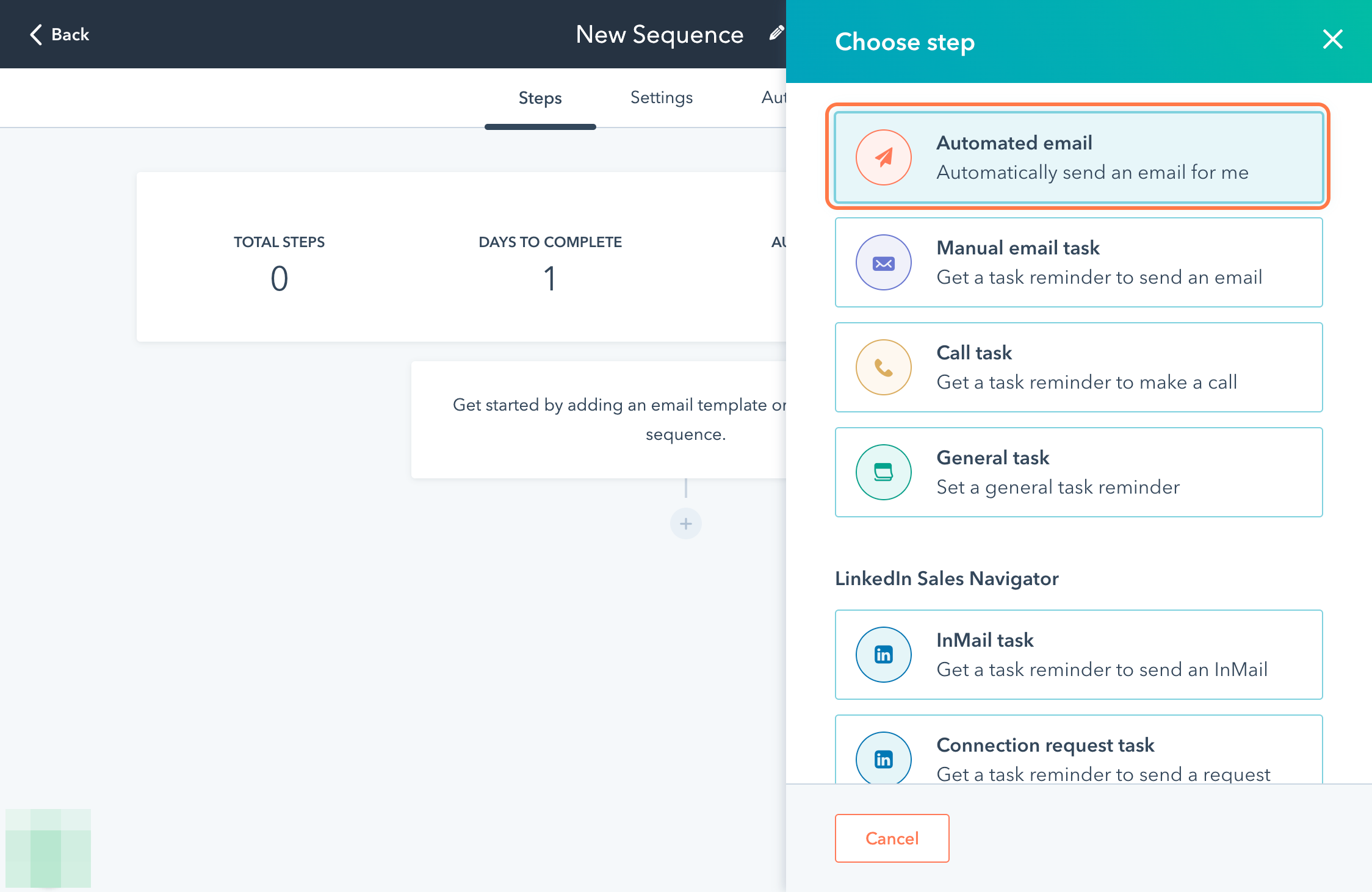This screenshot has width=1372, height=892.
Task: Click the DAYS TO COMPLETE label
Action: [x=550, y=242]
